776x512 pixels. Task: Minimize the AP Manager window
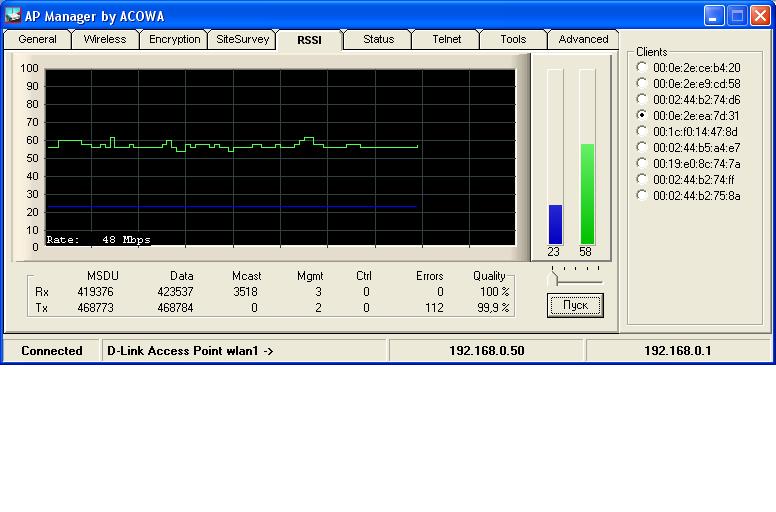pyautogui.click(x=713, y=15)
